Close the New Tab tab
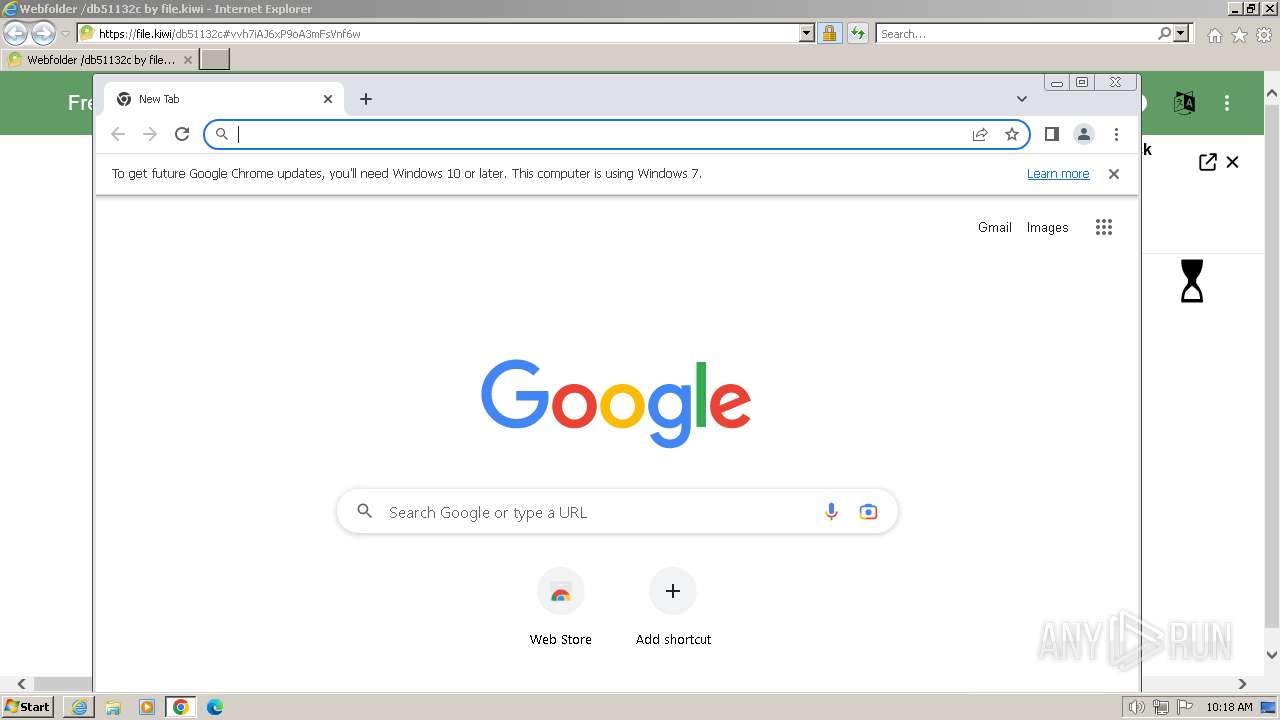Screen dimensions: 1280x720 (x=328, y=99)
